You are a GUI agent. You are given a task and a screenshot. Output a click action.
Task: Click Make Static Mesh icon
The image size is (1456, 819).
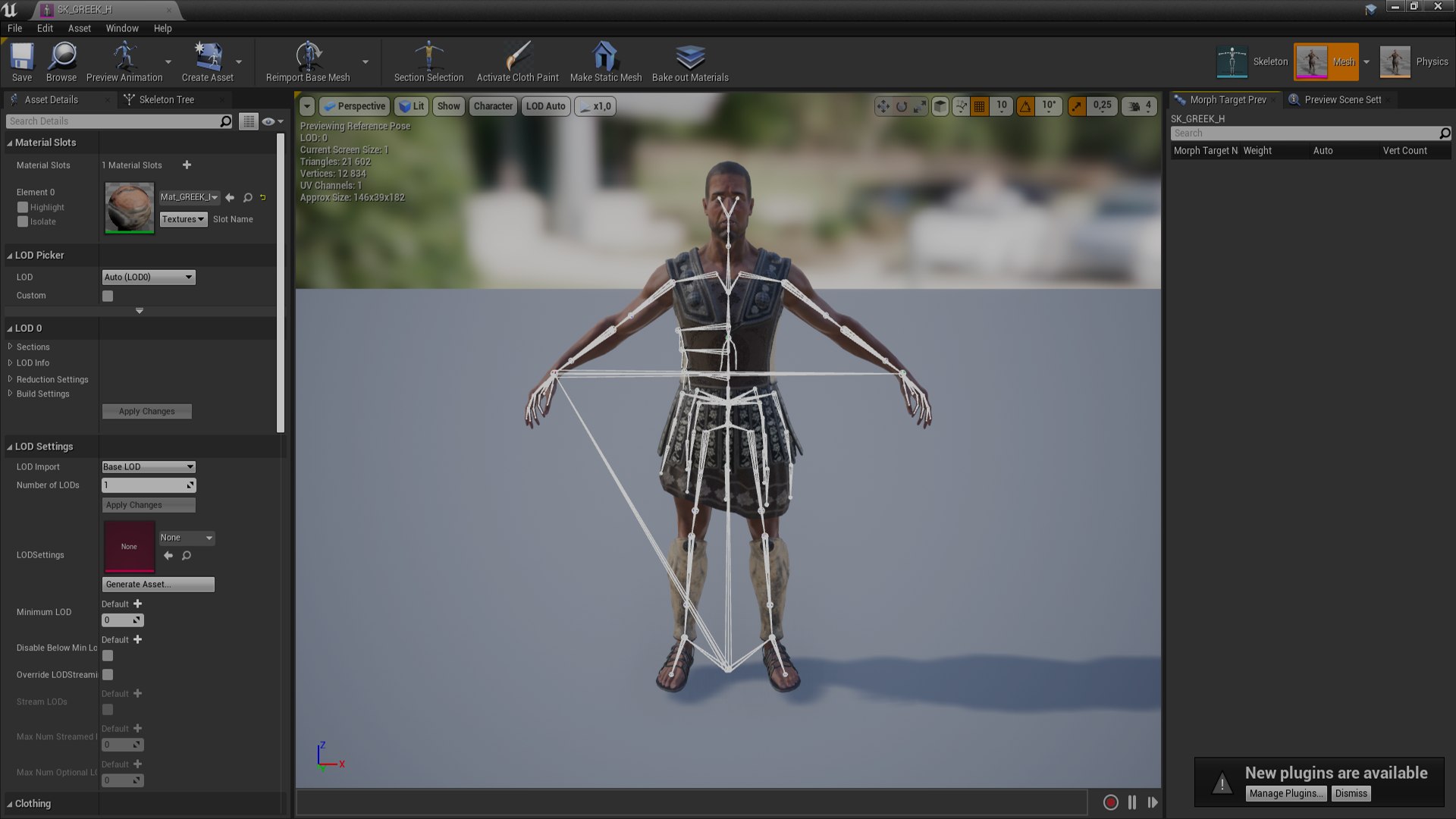(605, 58)
